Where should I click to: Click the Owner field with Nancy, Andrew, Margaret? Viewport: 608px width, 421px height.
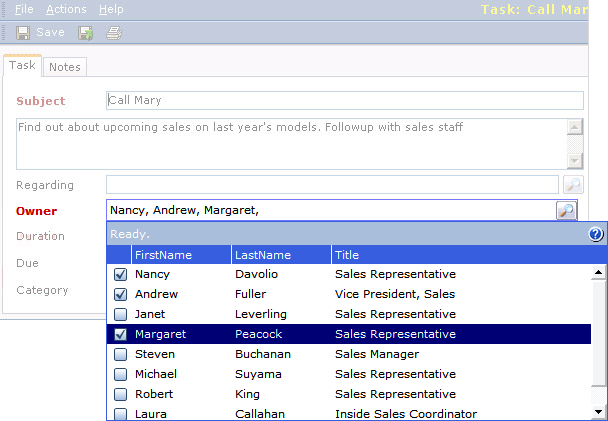click(331, 210)
